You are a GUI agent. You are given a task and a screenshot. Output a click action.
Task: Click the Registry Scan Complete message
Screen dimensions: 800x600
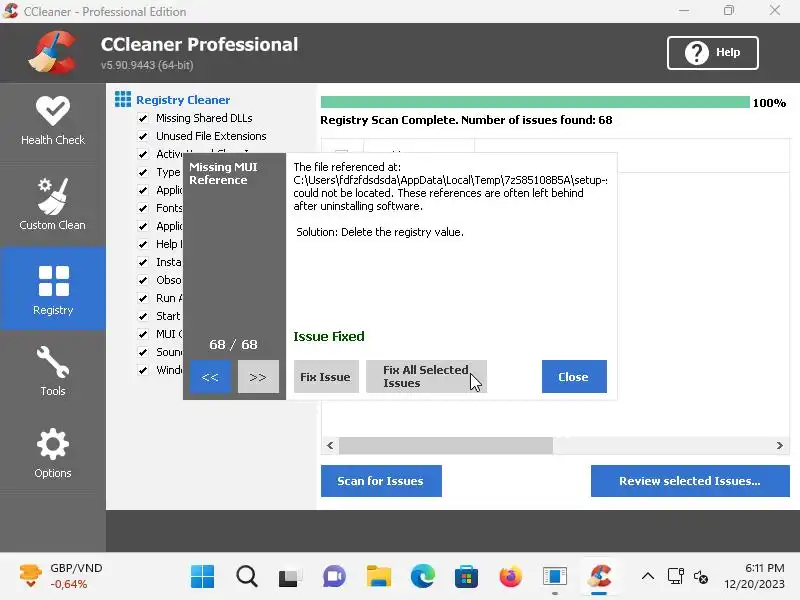click(466, 120)
